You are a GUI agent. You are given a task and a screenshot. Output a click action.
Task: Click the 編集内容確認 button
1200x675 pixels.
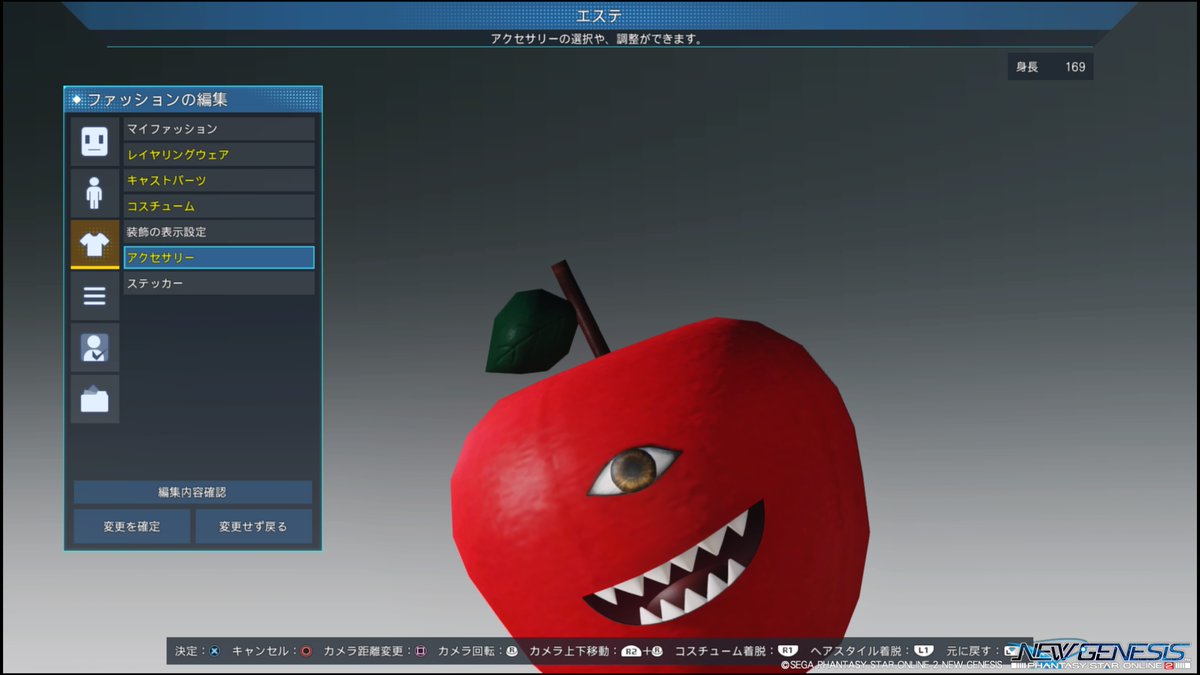coord(193,492)
